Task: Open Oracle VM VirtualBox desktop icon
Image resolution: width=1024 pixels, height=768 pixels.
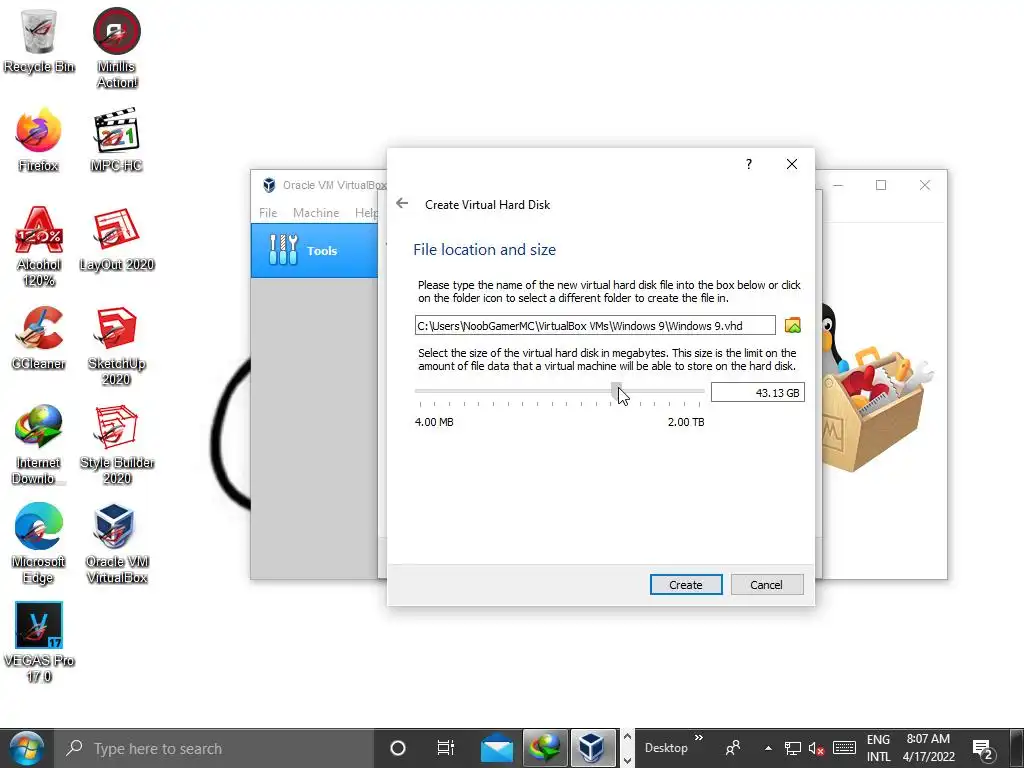Action: pyautogui.click(x=116, y=543)
